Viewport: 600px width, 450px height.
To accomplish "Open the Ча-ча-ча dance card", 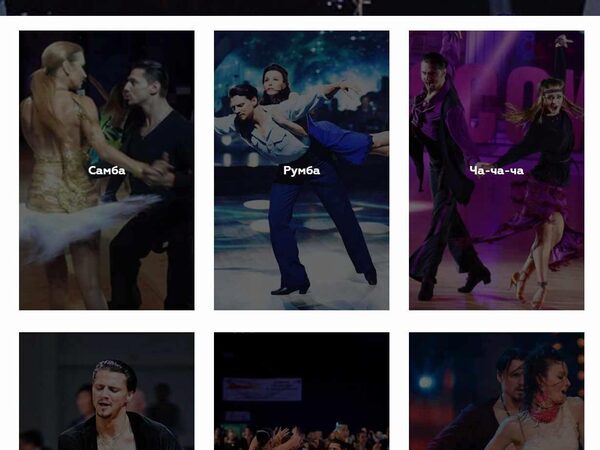I will click(x=496, y=170).
